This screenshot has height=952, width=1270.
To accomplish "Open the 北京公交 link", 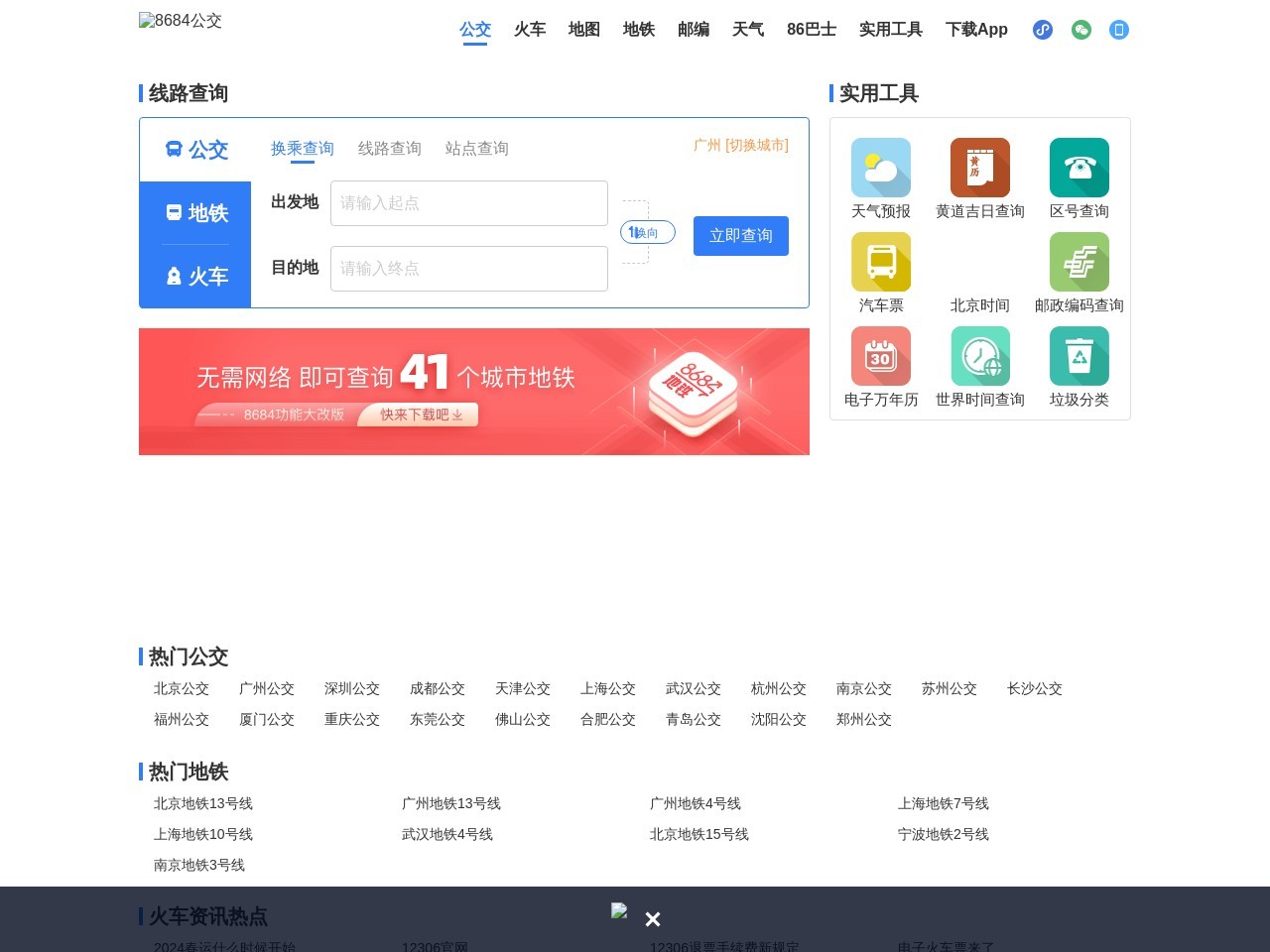I will (x=182, y=688).
